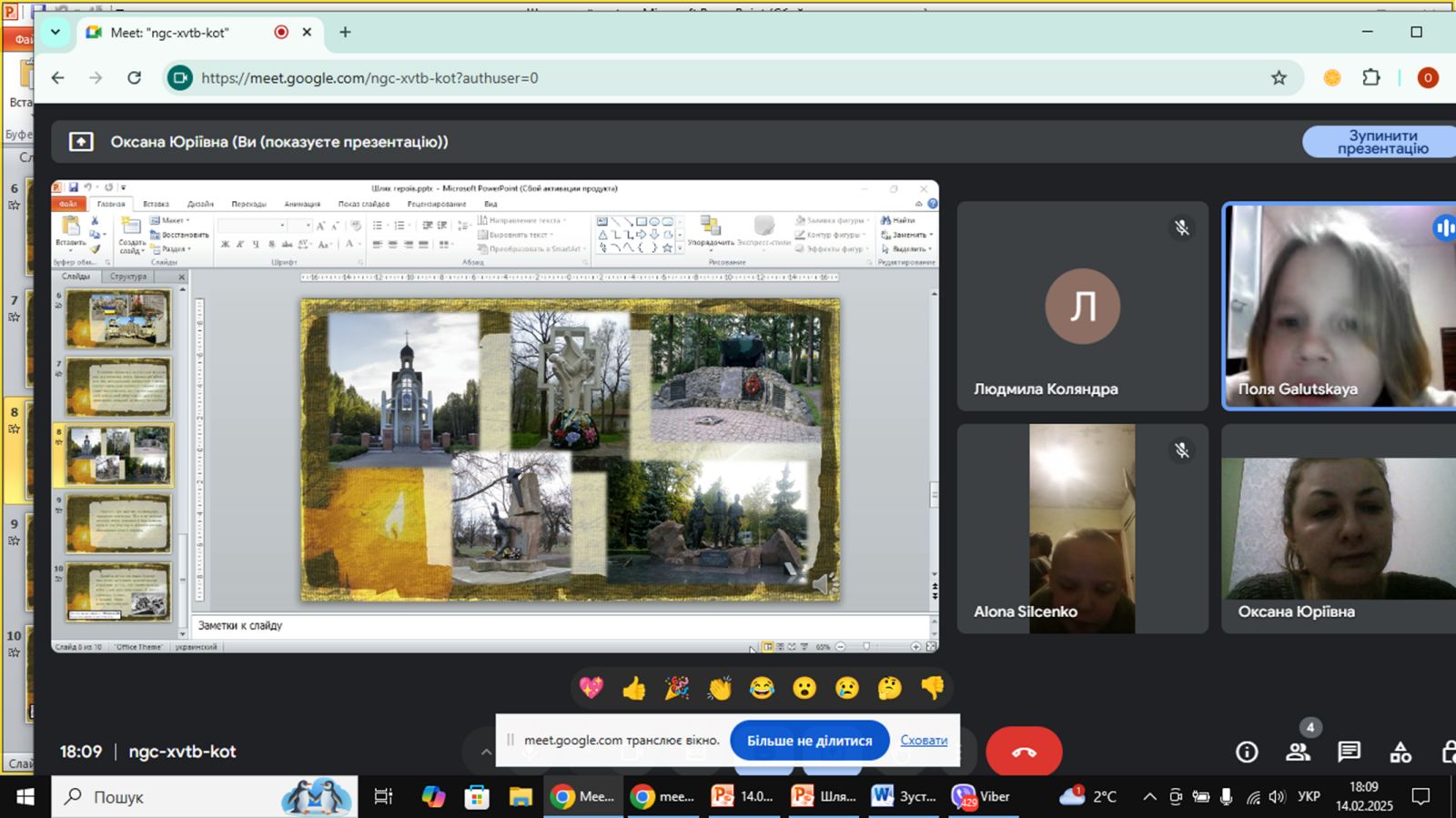
Task: Click the Сховати link
Action: (924, 741)
